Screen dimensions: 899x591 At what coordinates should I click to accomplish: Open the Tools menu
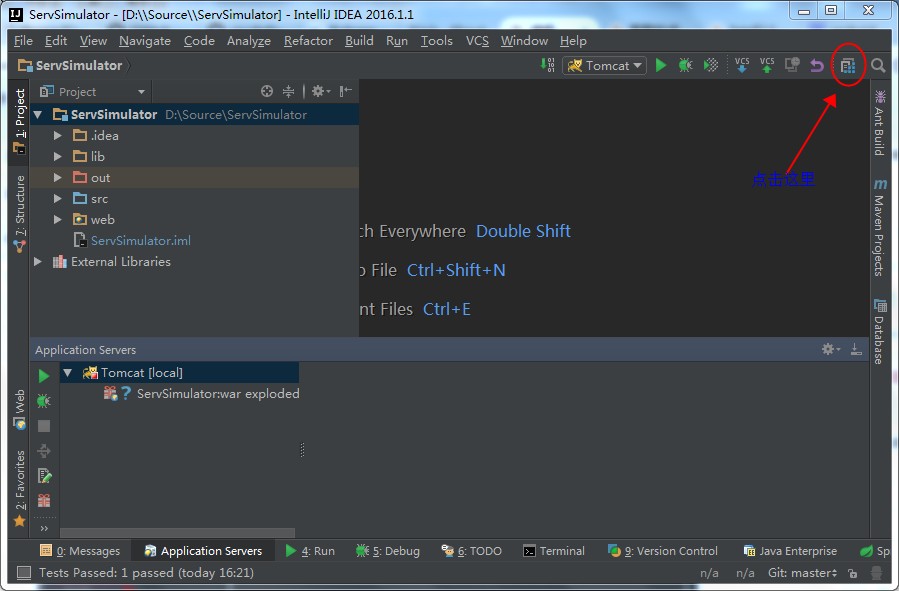coord(437,41)
